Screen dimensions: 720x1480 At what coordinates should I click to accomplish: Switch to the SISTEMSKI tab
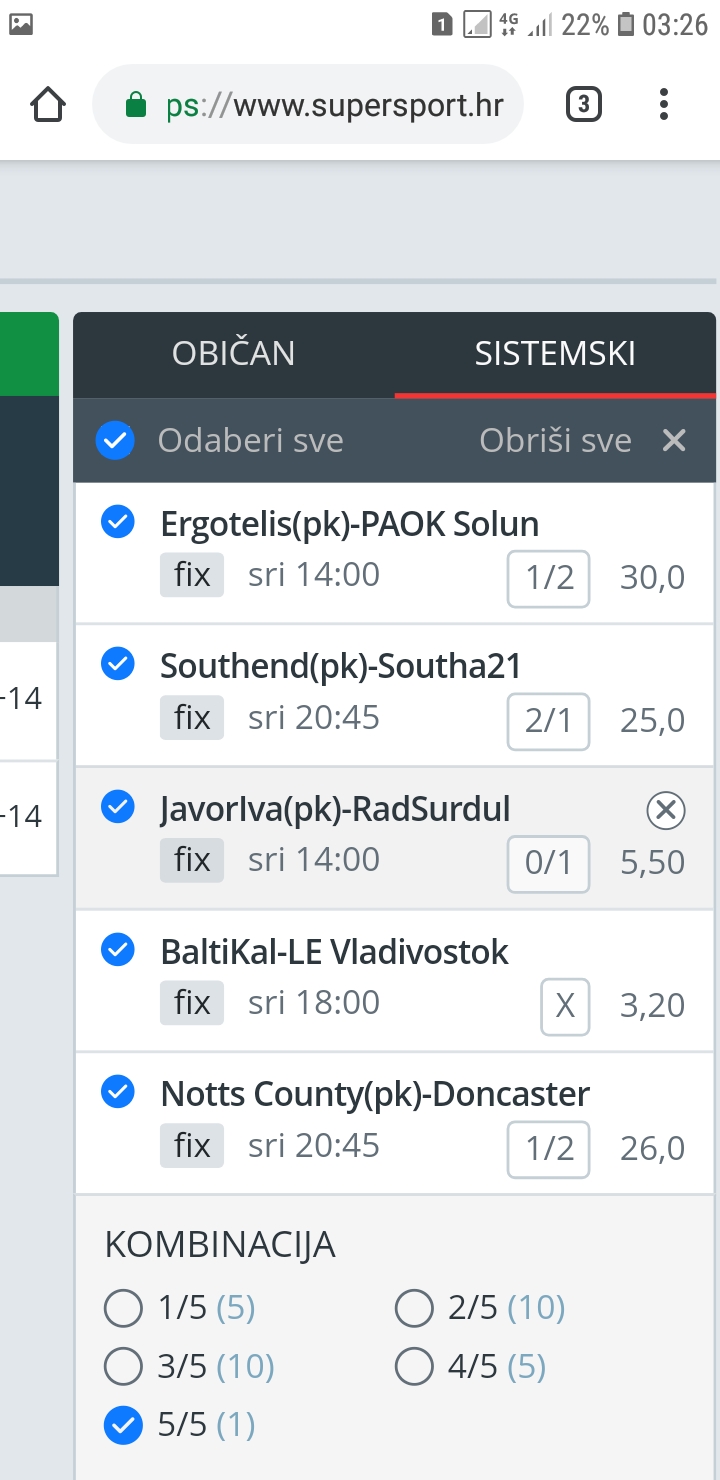coord(555,354)
